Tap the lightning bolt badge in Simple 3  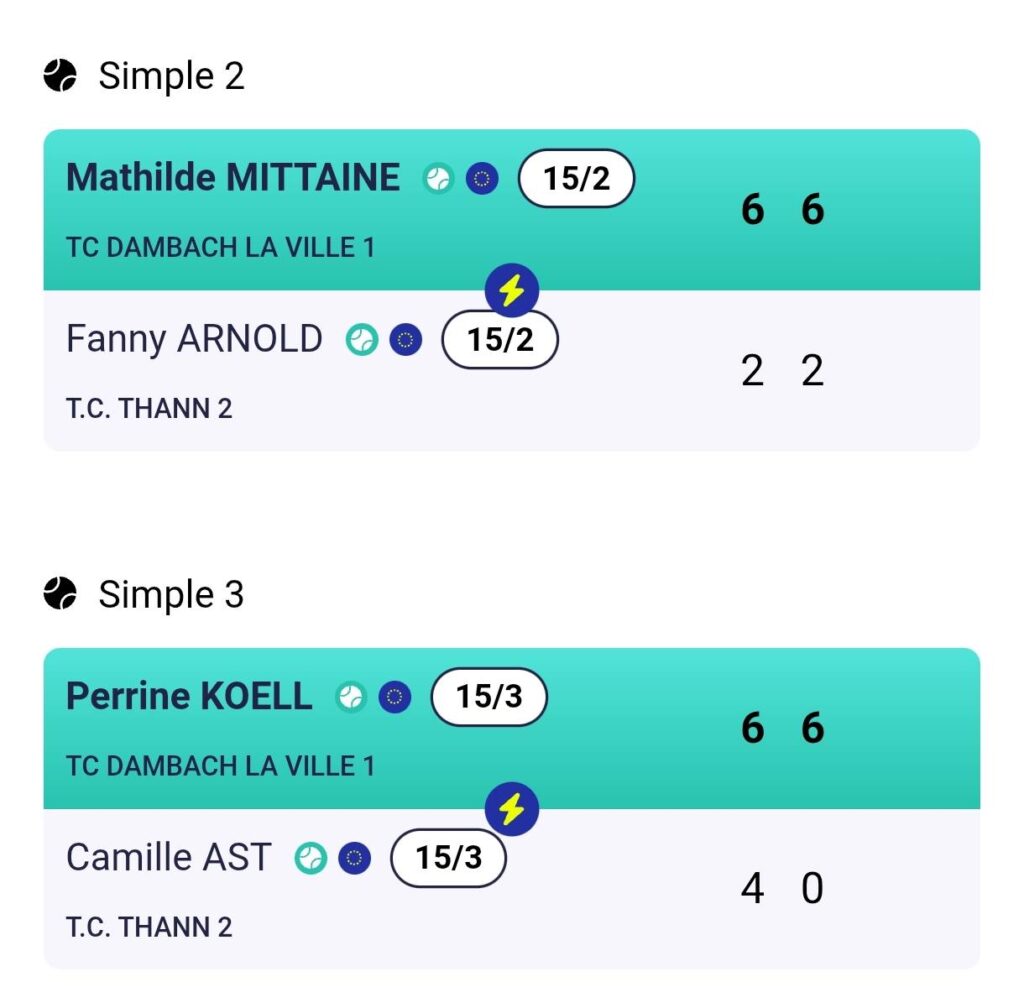point(512,809)
